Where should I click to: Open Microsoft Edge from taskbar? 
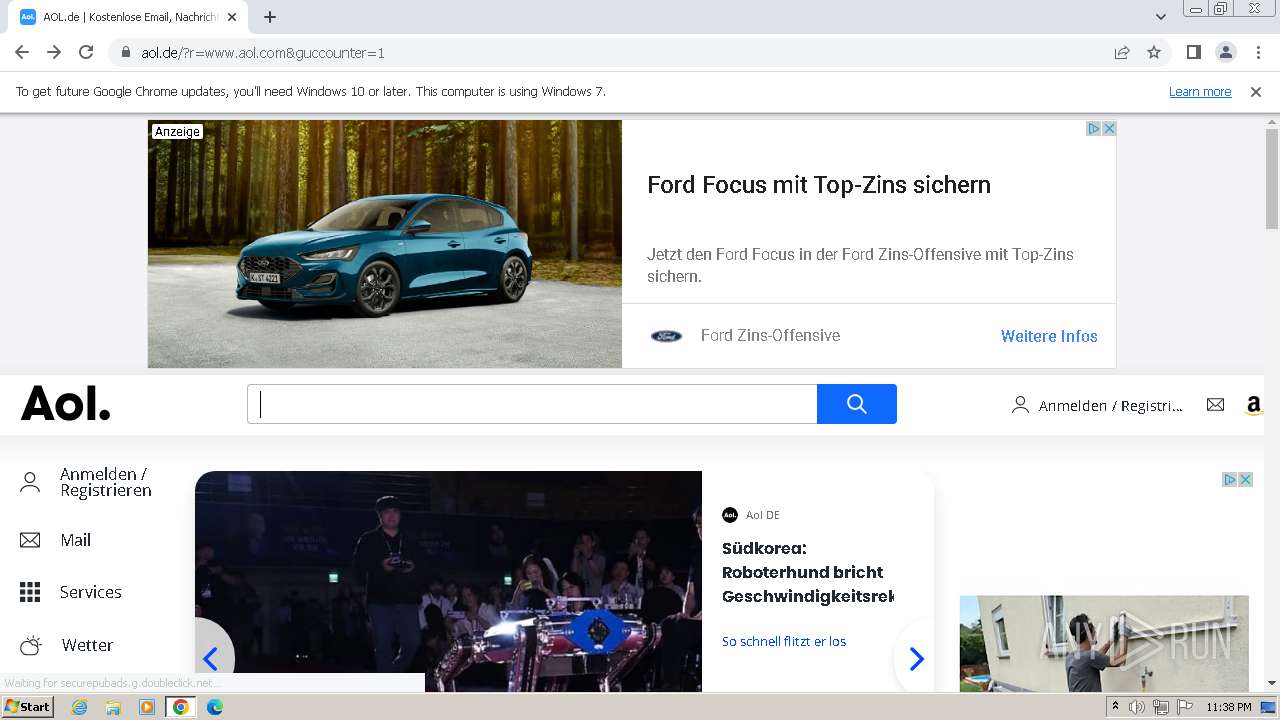tap(214, 707)
